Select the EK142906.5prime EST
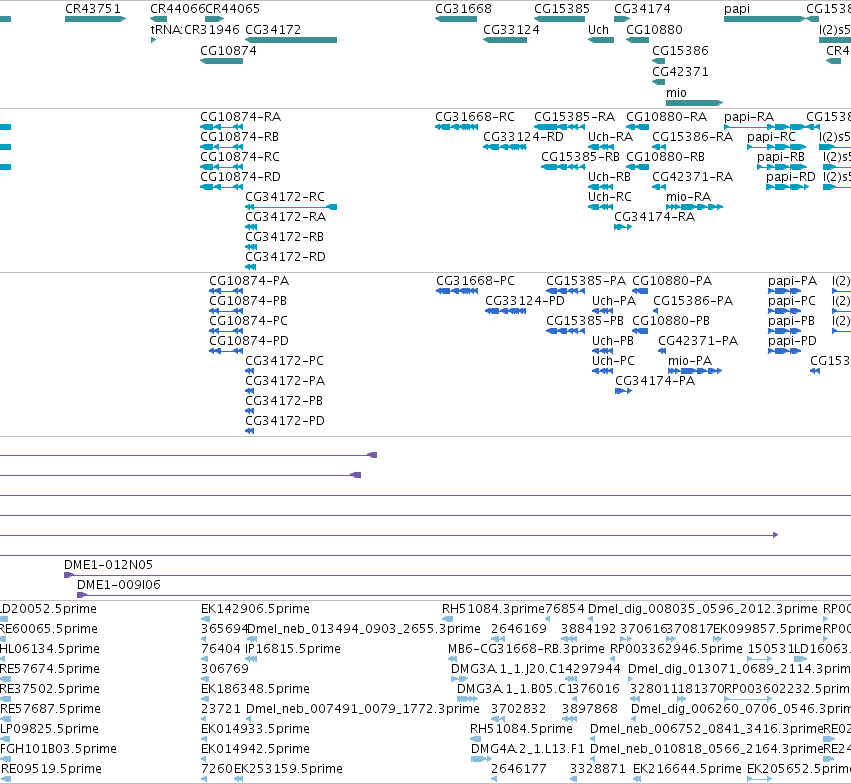Viewport: 851px width, 784px height. (205, 619)
